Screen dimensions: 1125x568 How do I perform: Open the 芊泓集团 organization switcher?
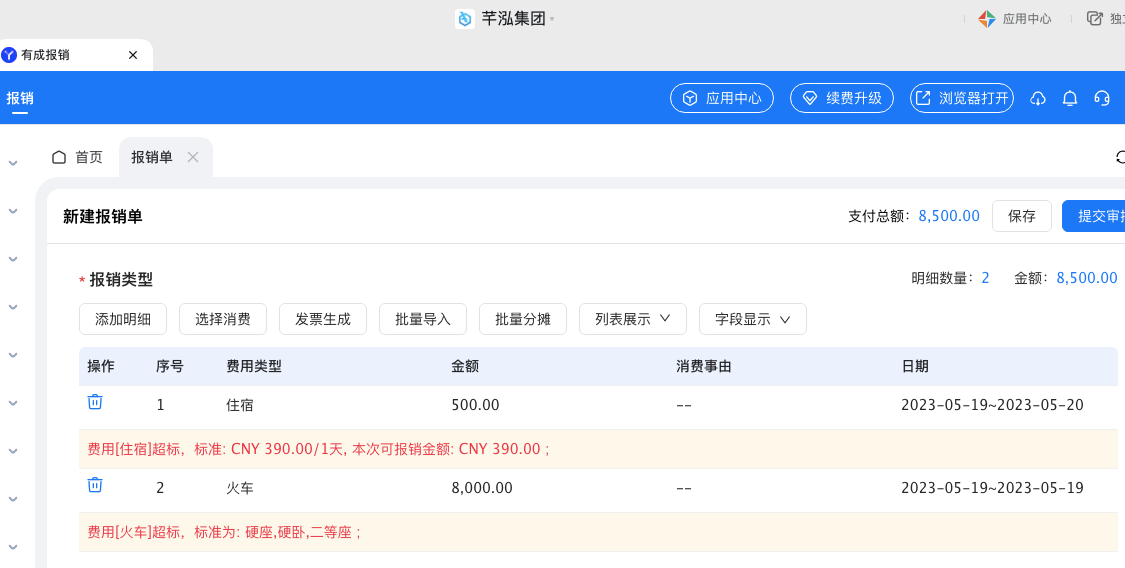[x=505, y=19]
